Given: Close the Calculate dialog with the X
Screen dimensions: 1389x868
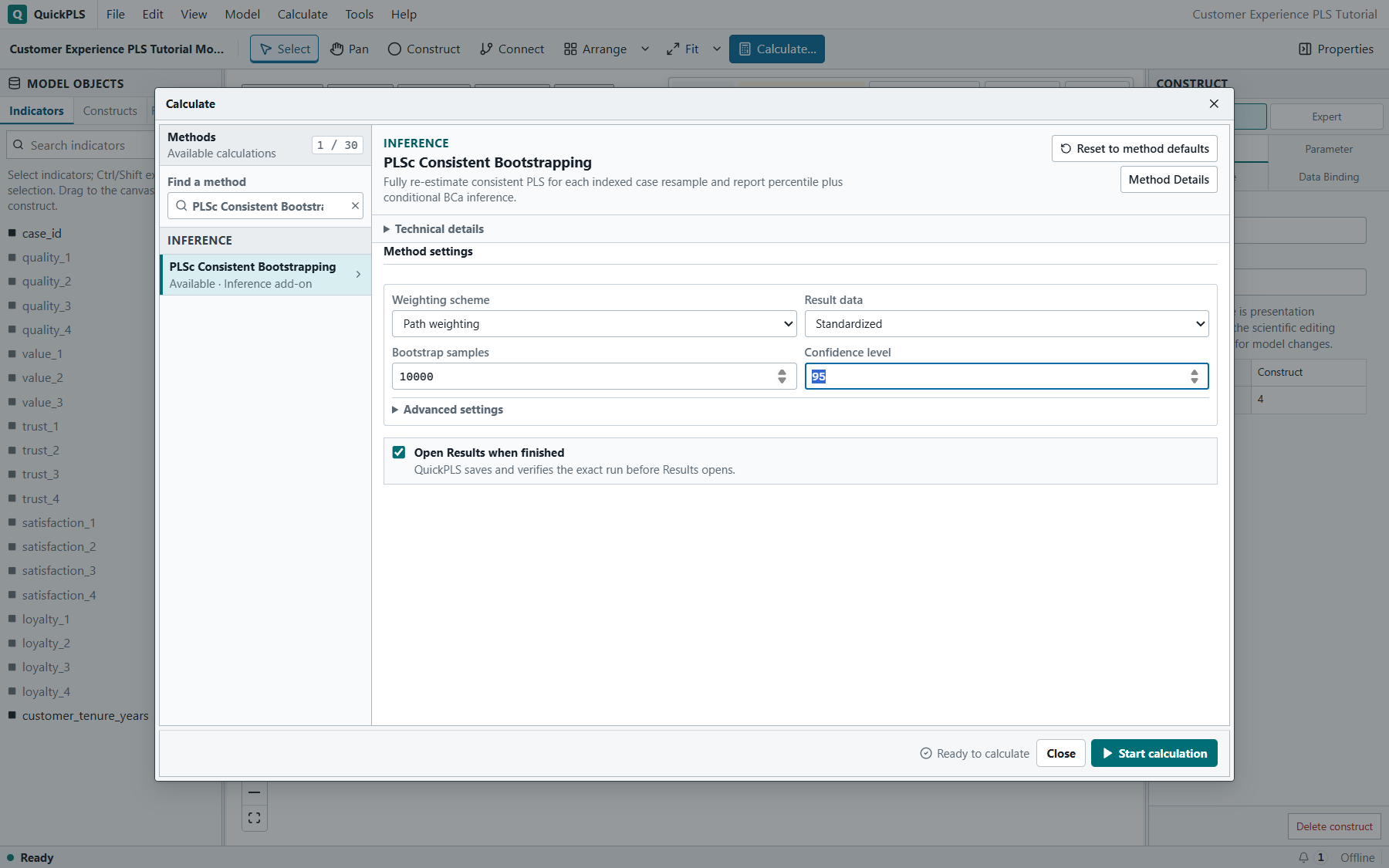Looking at the screenshot, I should click(x=1214, y=103).
